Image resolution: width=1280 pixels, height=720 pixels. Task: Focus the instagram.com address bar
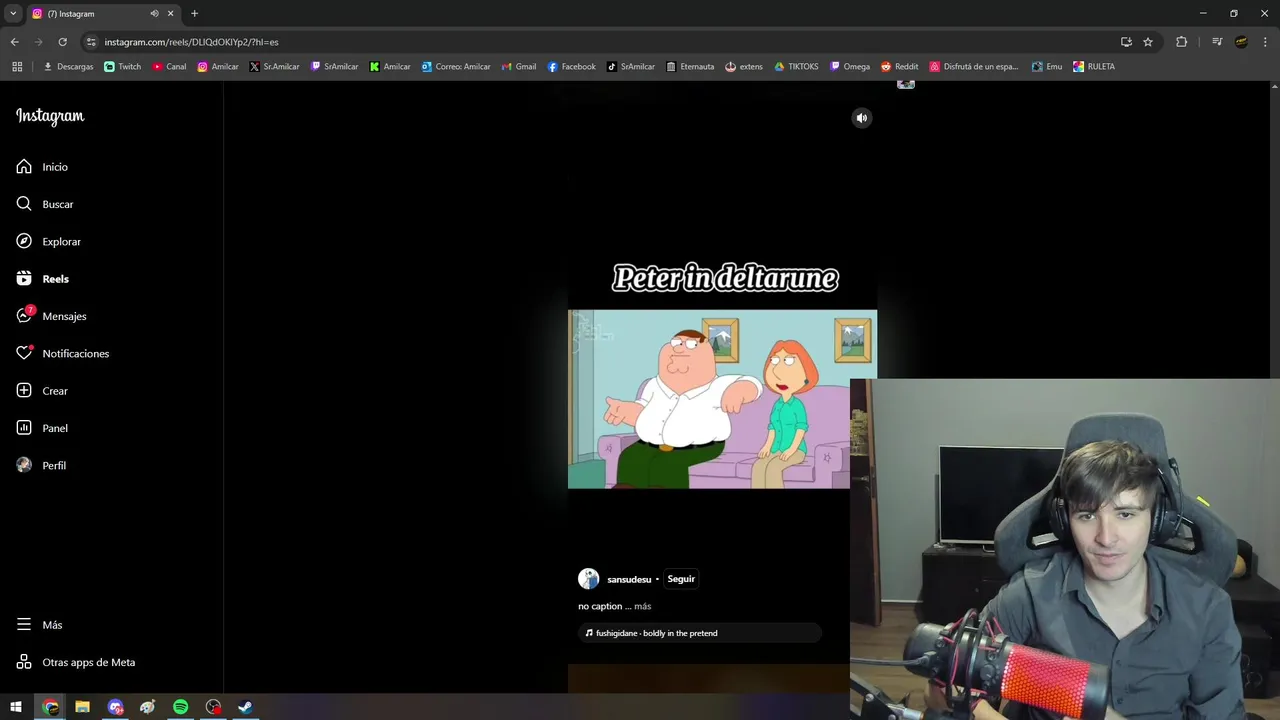pos(600,42)
